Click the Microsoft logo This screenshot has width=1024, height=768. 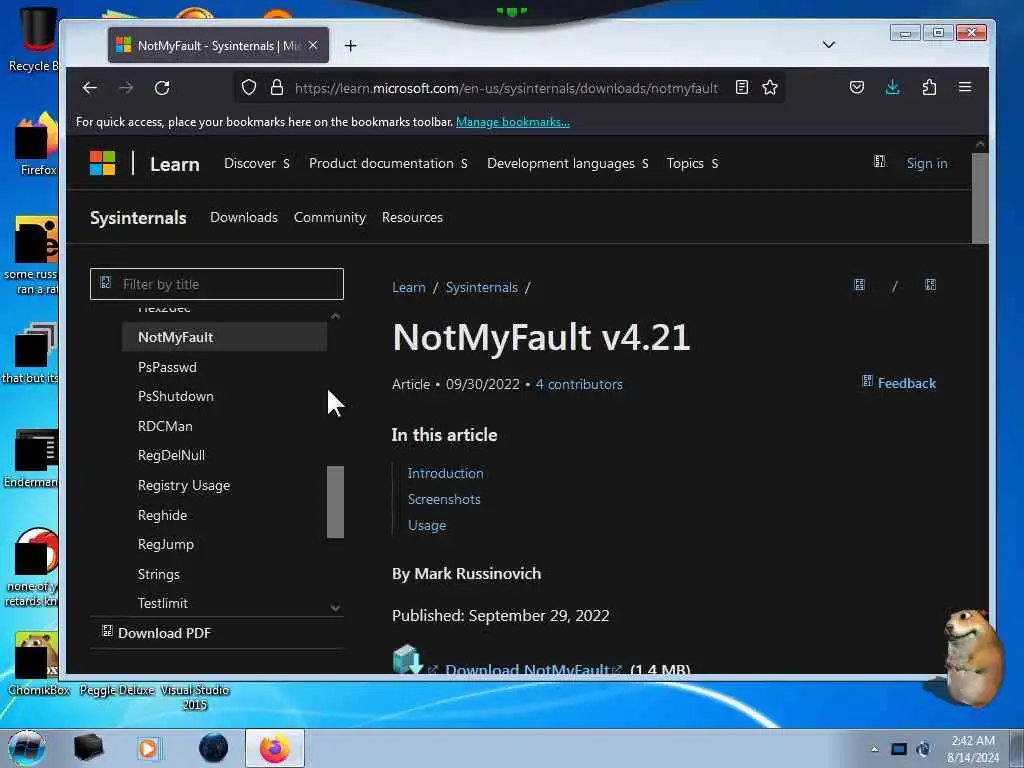[103, 163]
